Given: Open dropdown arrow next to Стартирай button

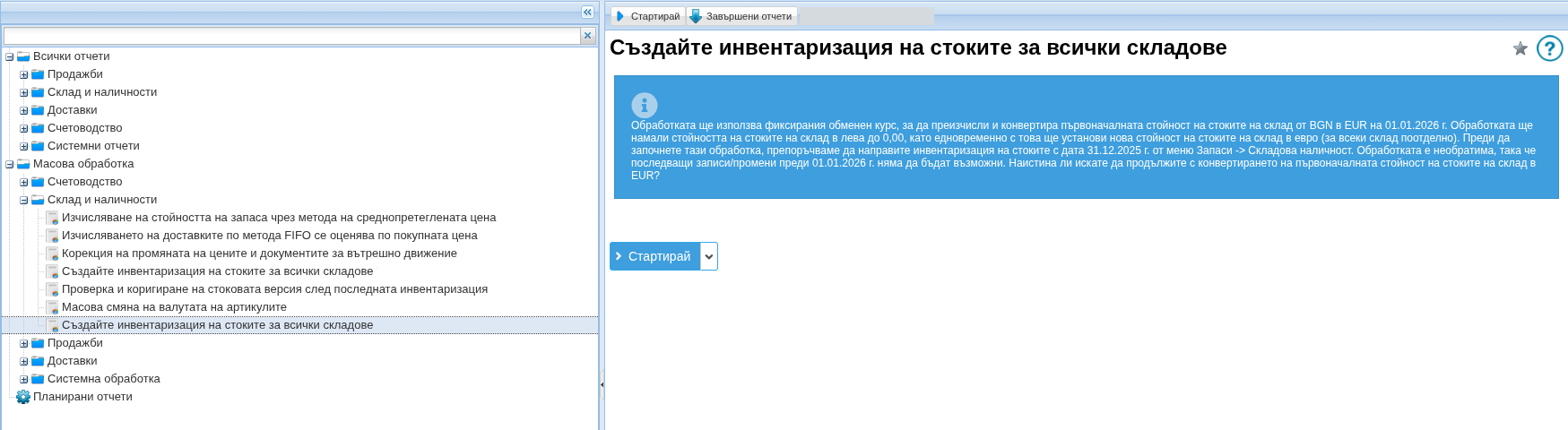Looking at the screenshot, I should [709, 256].
